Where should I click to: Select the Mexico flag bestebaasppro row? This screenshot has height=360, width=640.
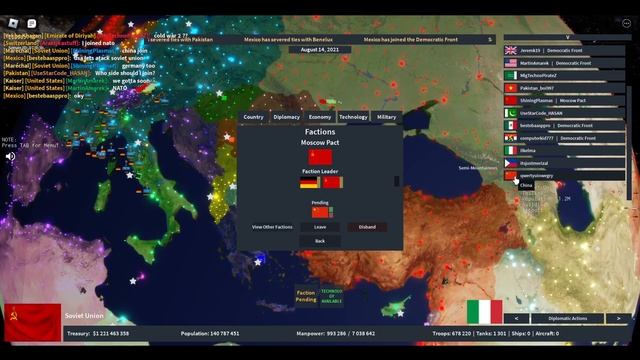point(564,126)
